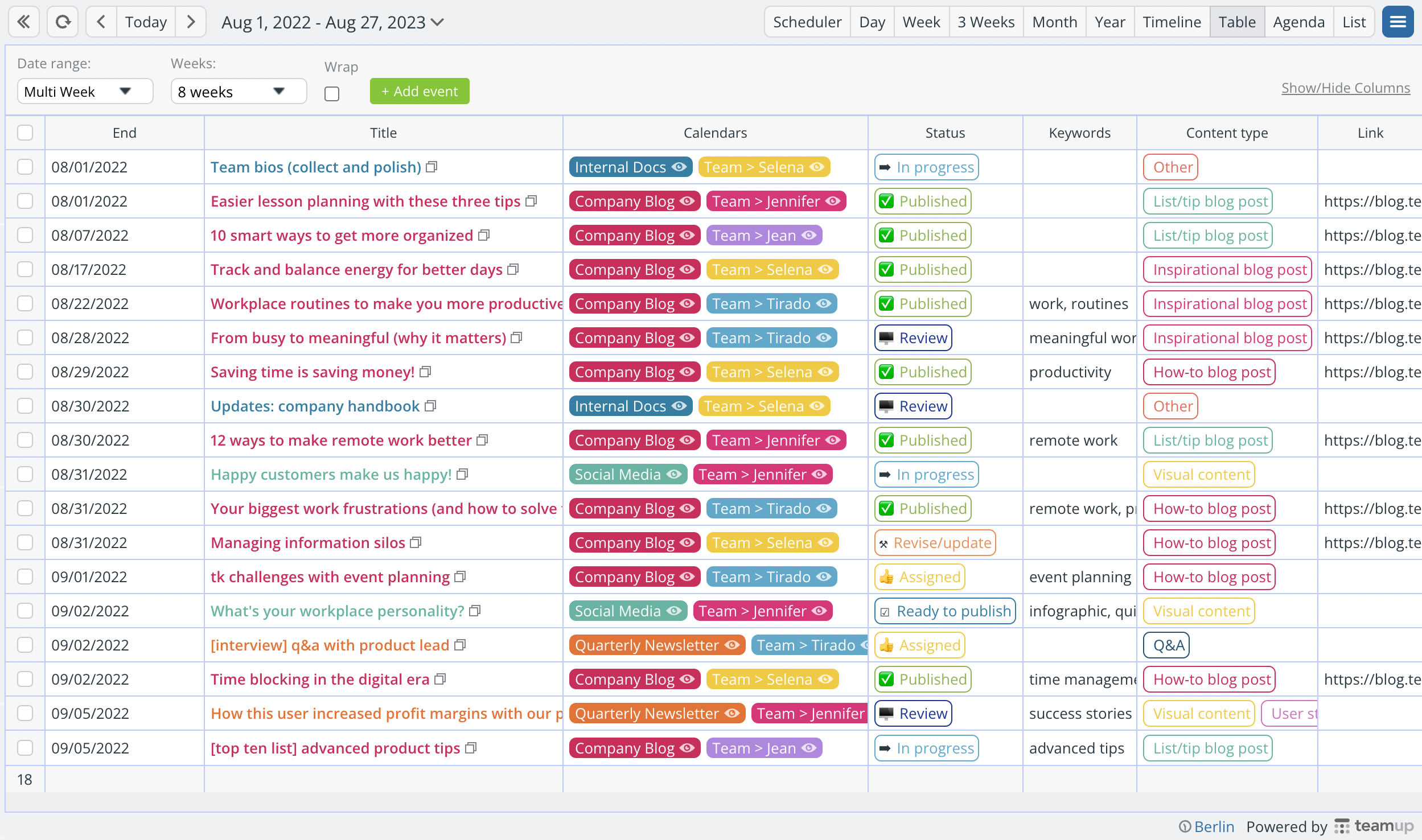Switch to the Timeline view tab
The image size is (1422, 840).
pyautogui.click(x=1171, y=22)
